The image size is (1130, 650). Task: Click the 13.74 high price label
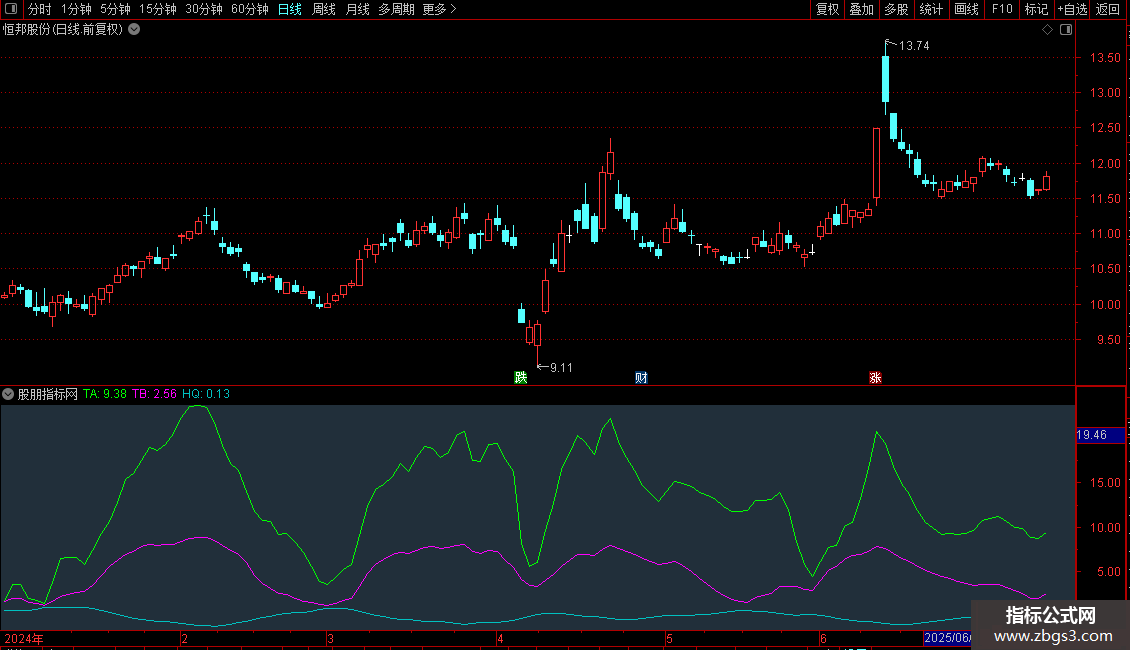tap(914, 45)
